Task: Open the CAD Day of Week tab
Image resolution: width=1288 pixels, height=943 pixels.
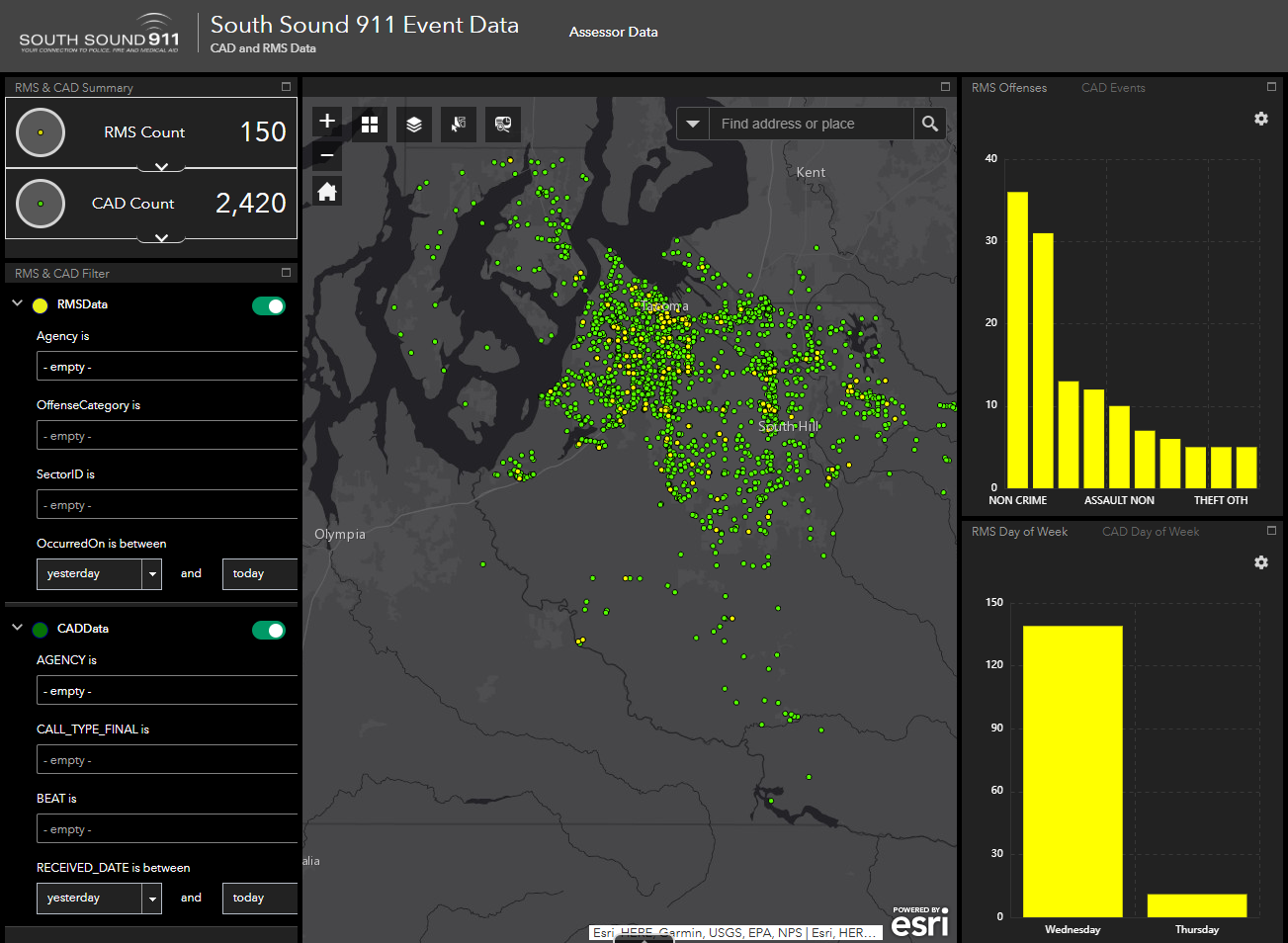Action: 1150,531
